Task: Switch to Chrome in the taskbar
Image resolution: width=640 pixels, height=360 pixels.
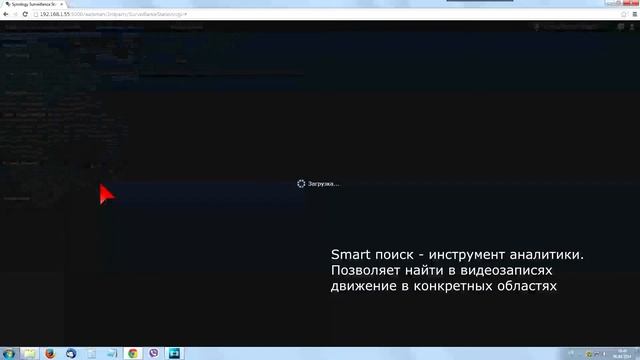Action: [133, 353]
